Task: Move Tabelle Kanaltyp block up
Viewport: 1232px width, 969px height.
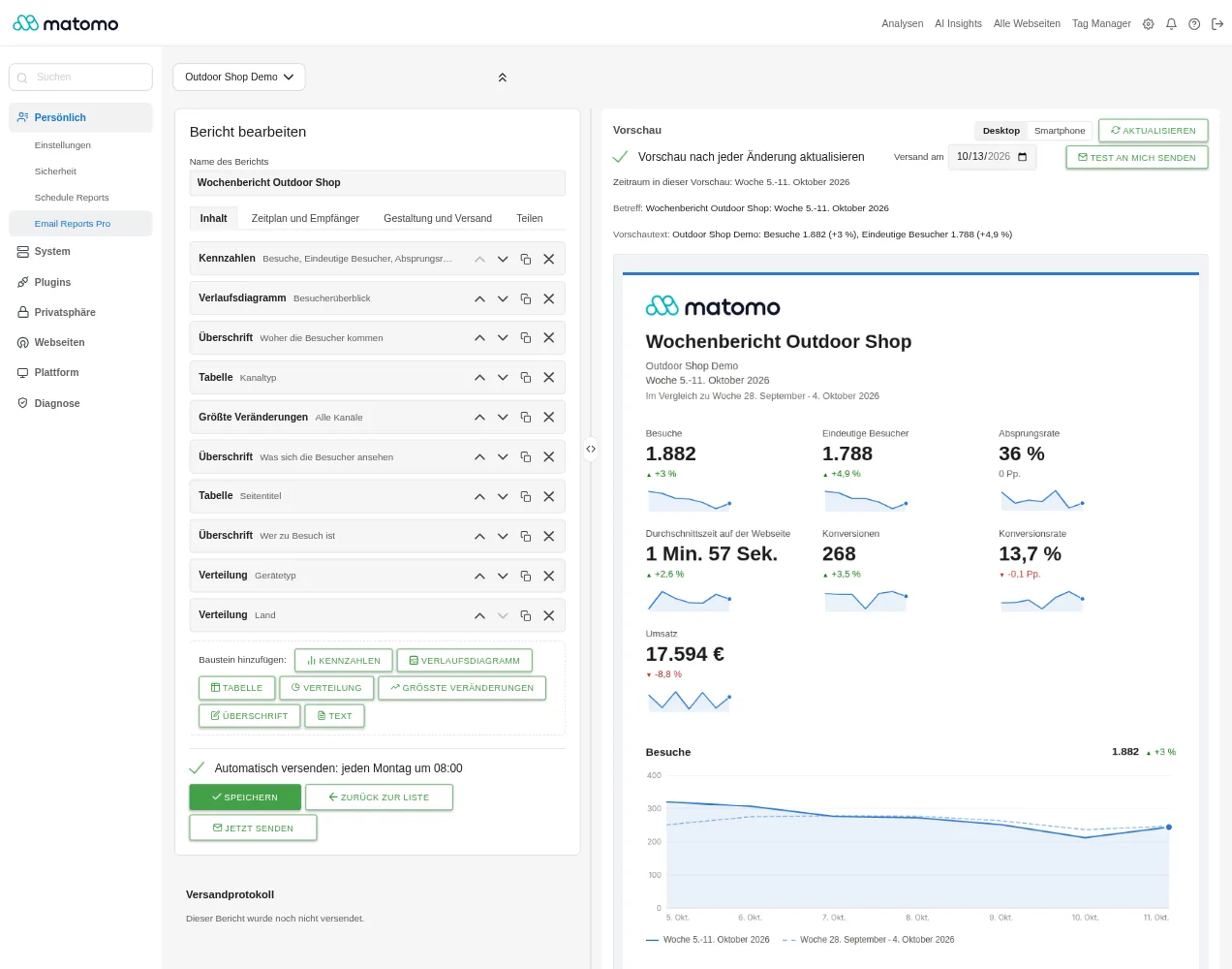Action: (479, 378)
